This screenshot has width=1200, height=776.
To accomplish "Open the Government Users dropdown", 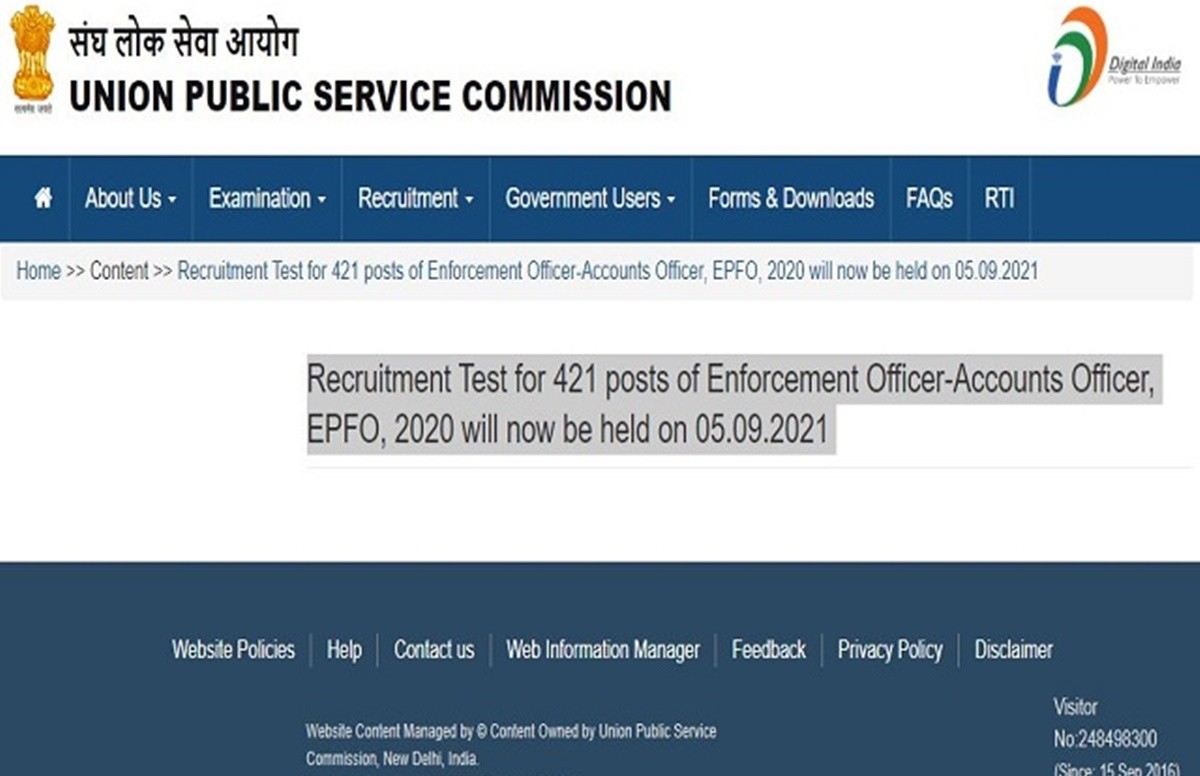I will [x=590, y=198].
